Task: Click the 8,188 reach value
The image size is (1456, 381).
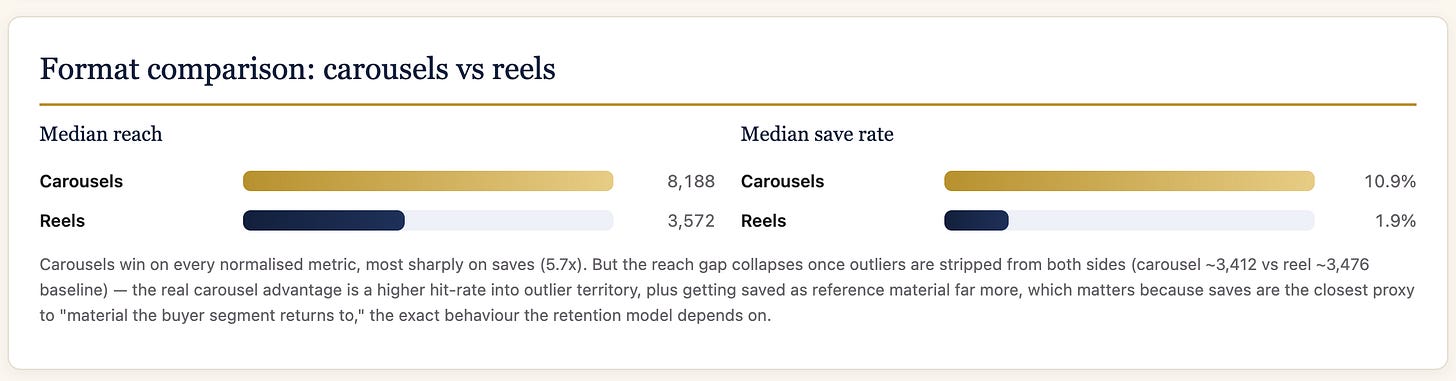Action: click(x=691, y=181)
